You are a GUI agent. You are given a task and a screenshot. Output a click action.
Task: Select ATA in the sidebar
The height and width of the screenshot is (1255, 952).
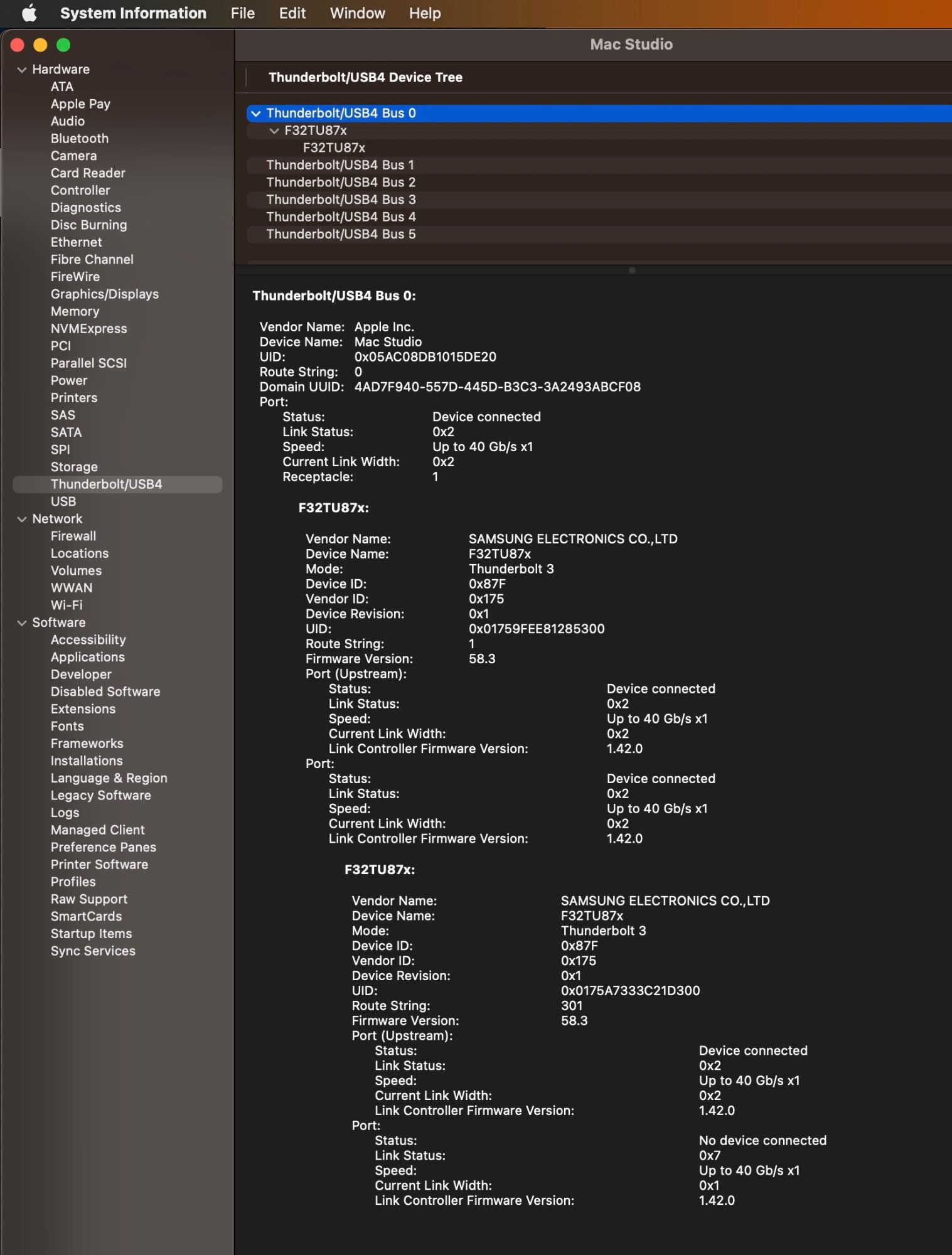62,87
